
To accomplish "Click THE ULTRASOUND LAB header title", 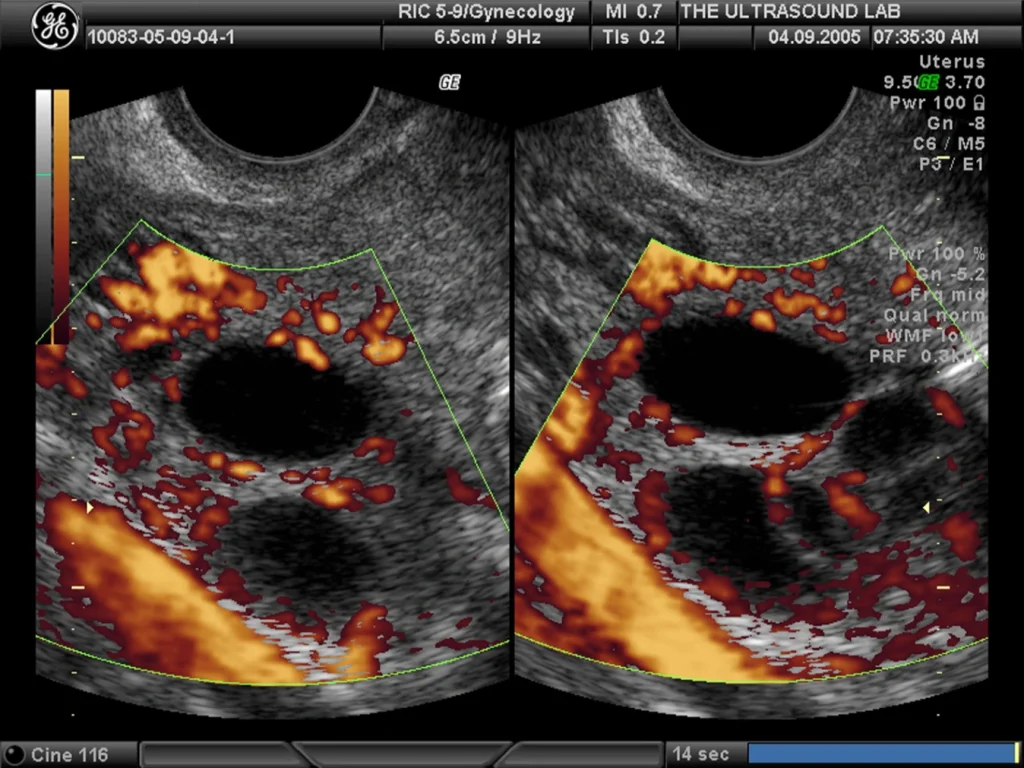I will [x=790, y=12].
